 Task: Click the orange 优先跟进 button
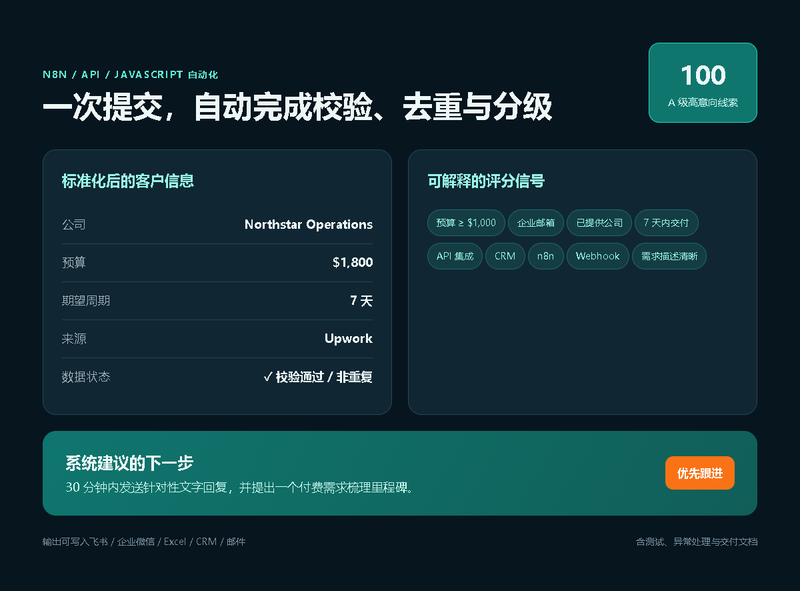pyautogui.click(x=699, y=473)
